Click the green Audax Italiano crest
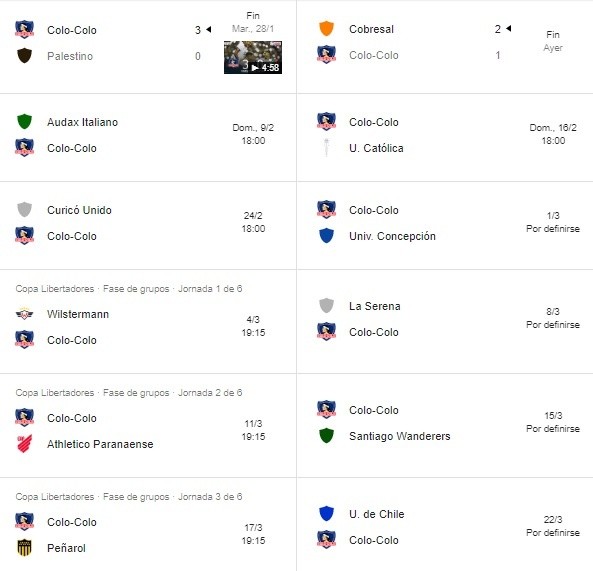This screenshot has height=571, width=593. 25,121
